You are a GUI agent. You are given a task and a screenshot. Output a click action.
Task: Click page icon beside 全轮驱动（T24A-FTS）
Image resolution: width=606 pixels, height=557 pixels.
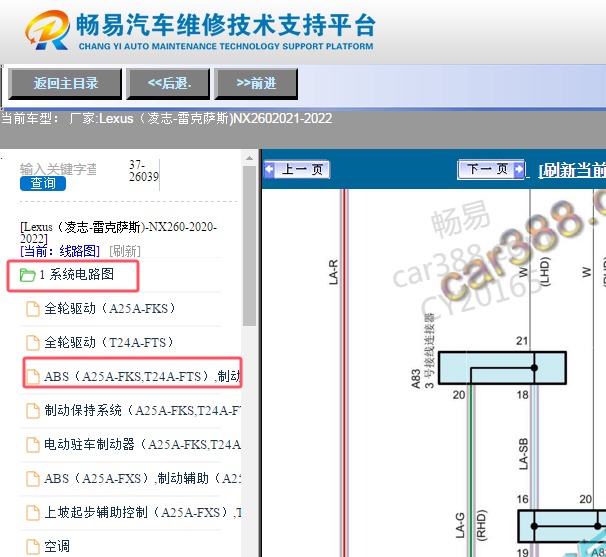pyautogui.click(x=33, y=343)
